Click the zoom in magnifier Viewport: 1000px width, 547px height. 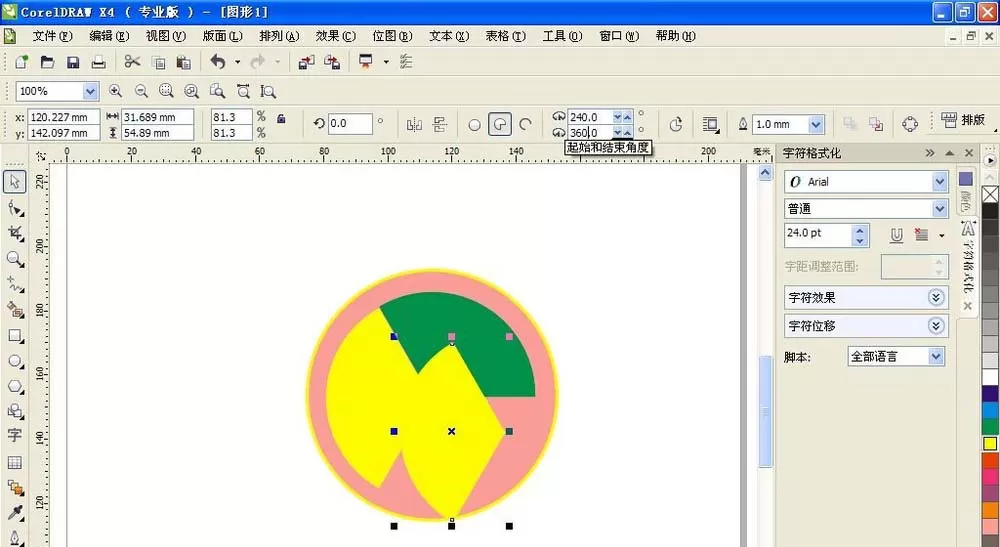115,91
